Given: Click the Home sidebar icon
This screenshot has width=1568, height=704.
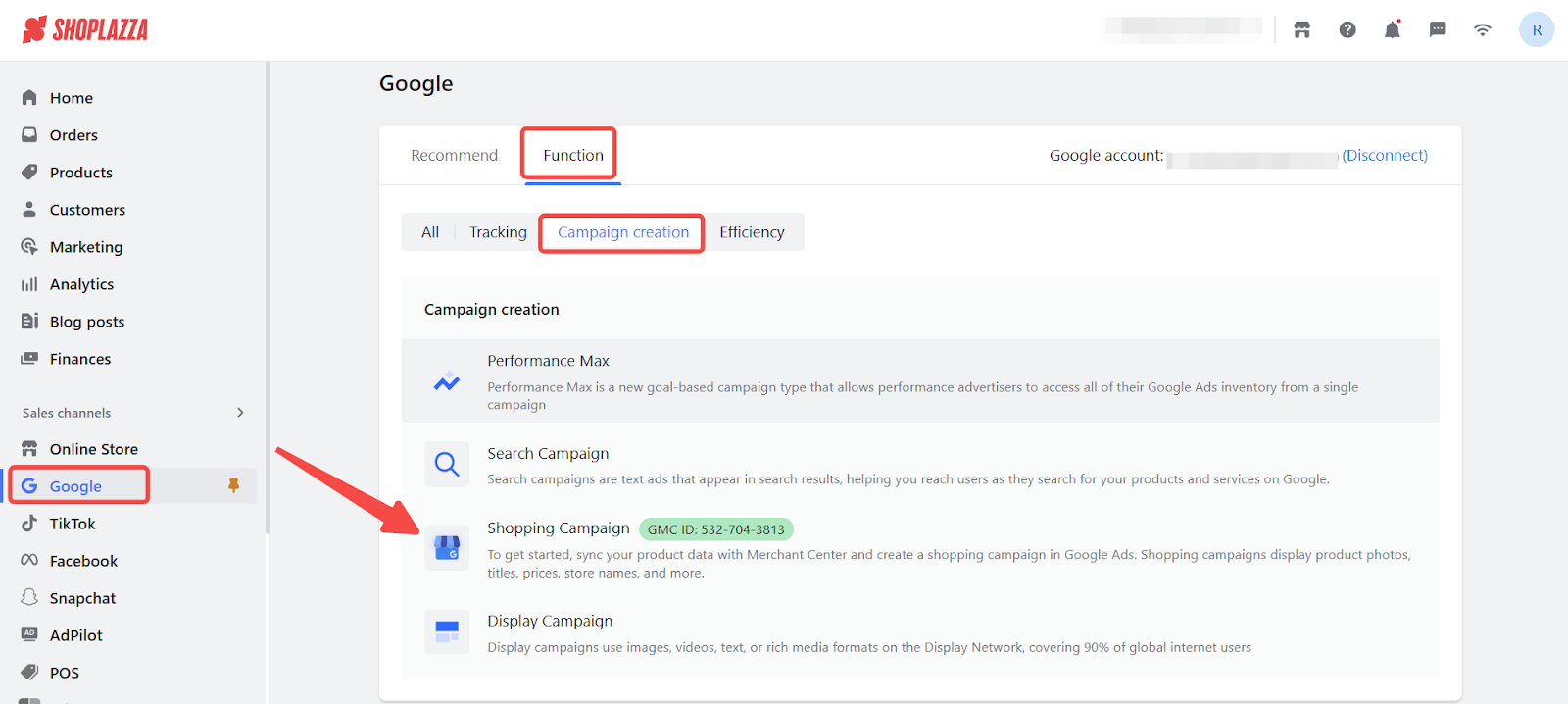Looking at the screenshot, I should click(29, 97).
